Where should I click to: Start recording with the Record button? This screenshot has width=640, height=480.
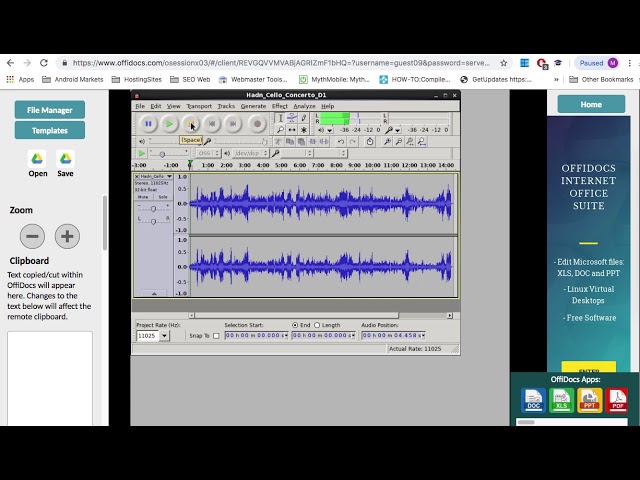[257, 124]
